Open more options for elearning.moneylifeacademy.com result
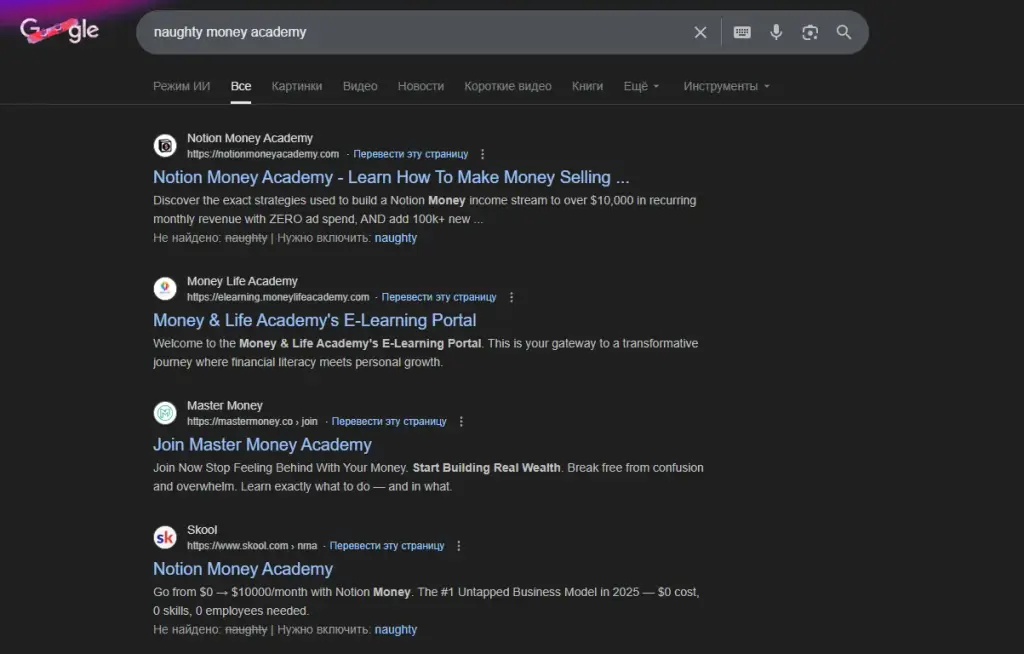The image size is (1024, 654). click(x=511, y=297)
